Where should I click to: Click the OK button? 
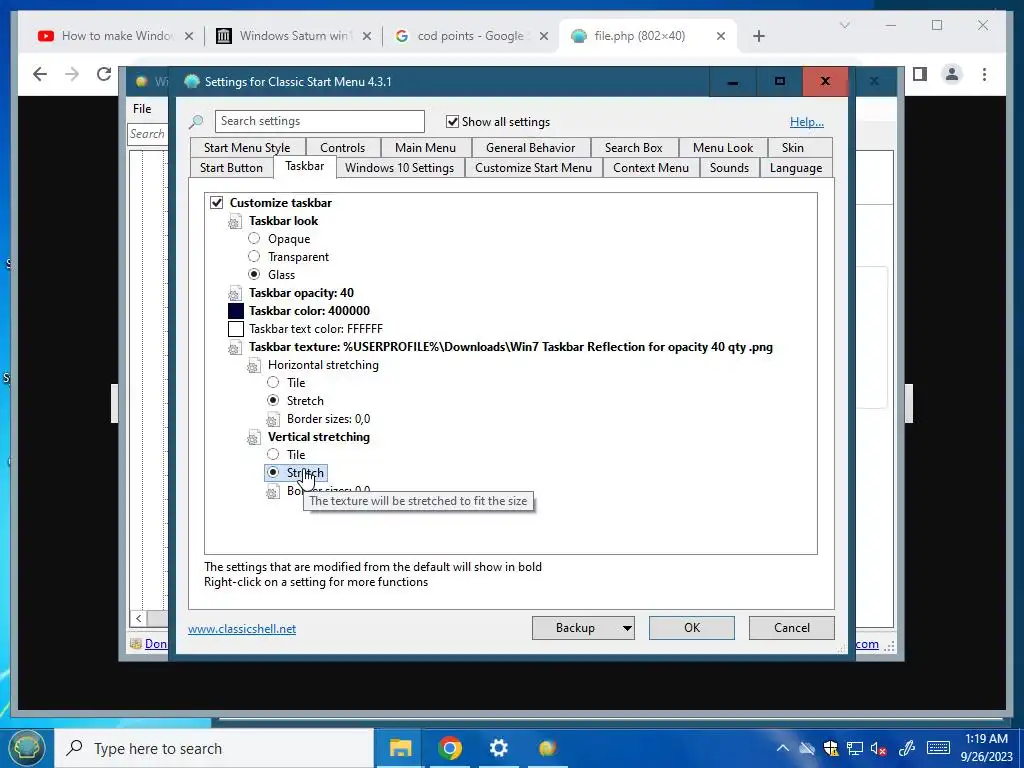[x=692, y=628]
